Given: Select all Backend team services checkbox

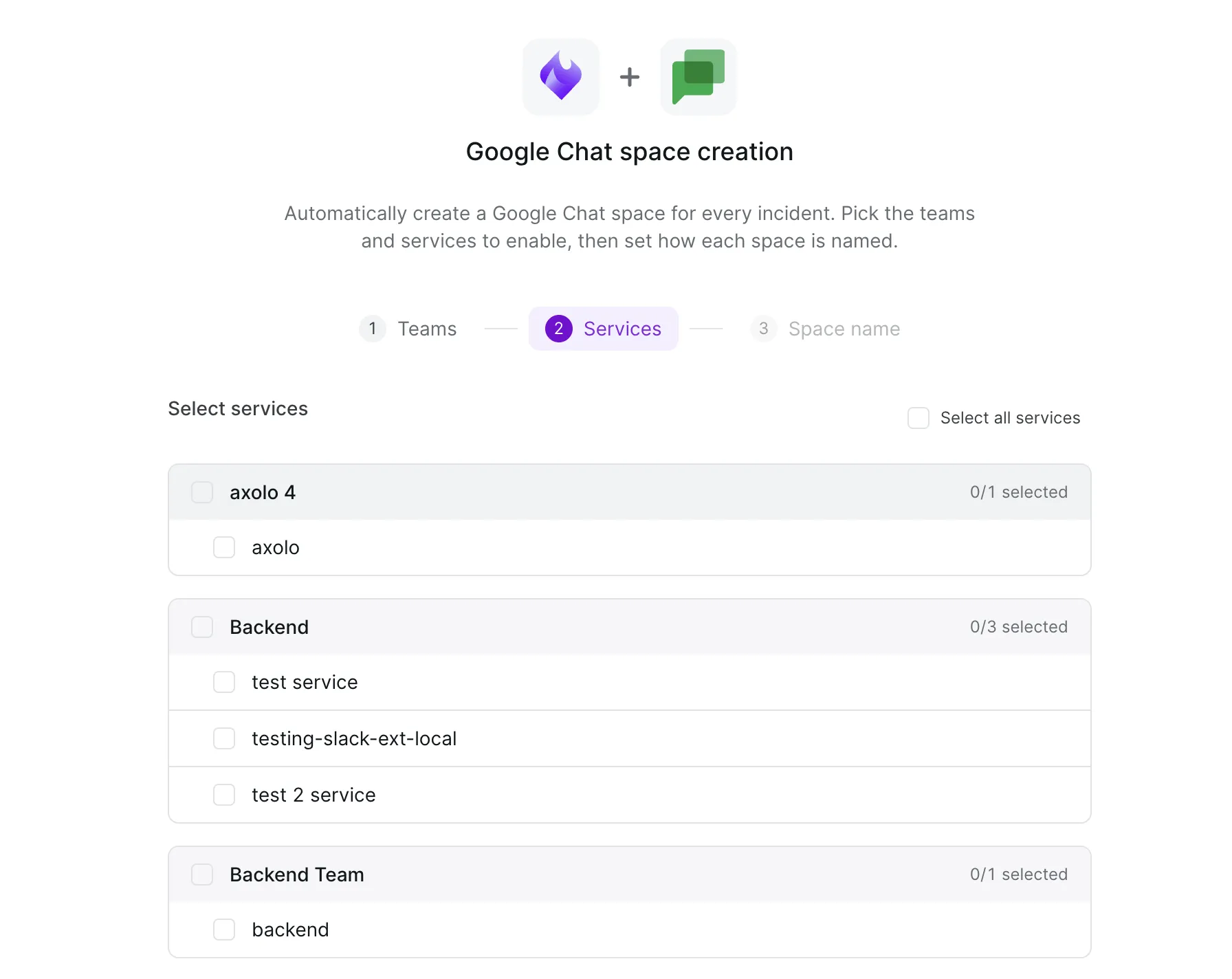Looking at the screenshot, I should [x=202, y=627].
